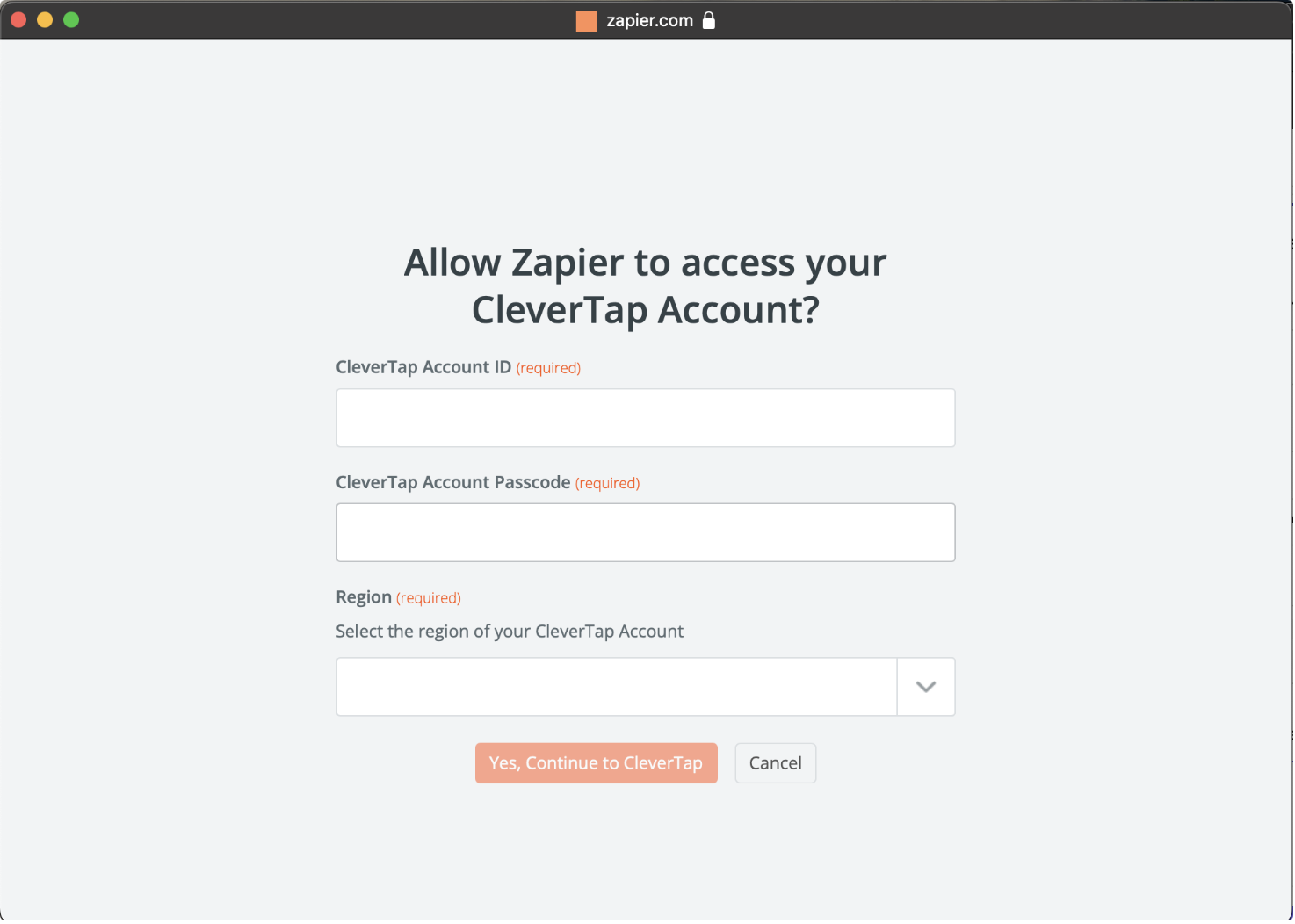The image size is (1295, 924).
Task: Click the region selection helper text
Action: point(510,631)
